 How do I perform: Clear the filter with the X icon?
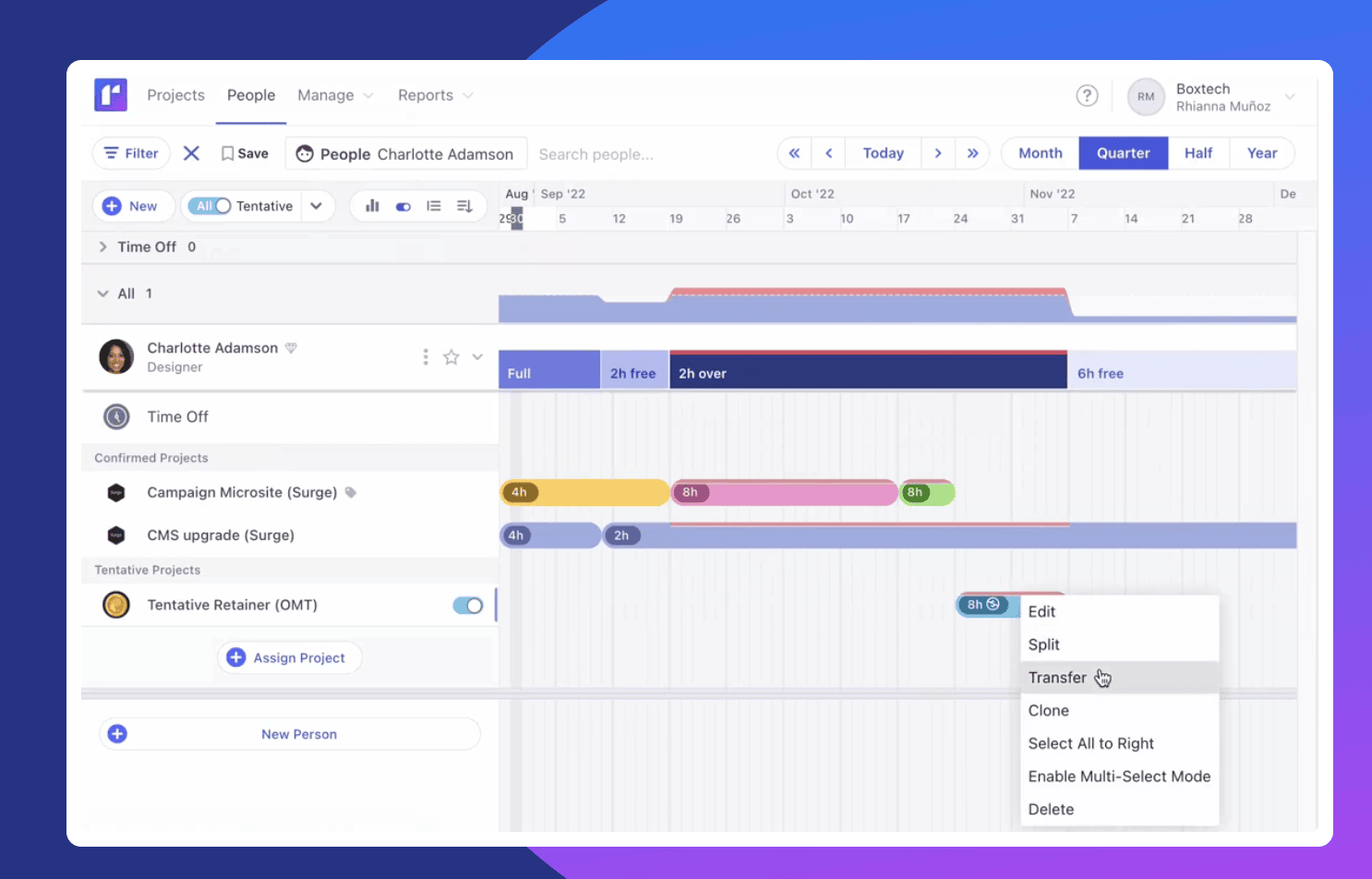tap(191, 153)
